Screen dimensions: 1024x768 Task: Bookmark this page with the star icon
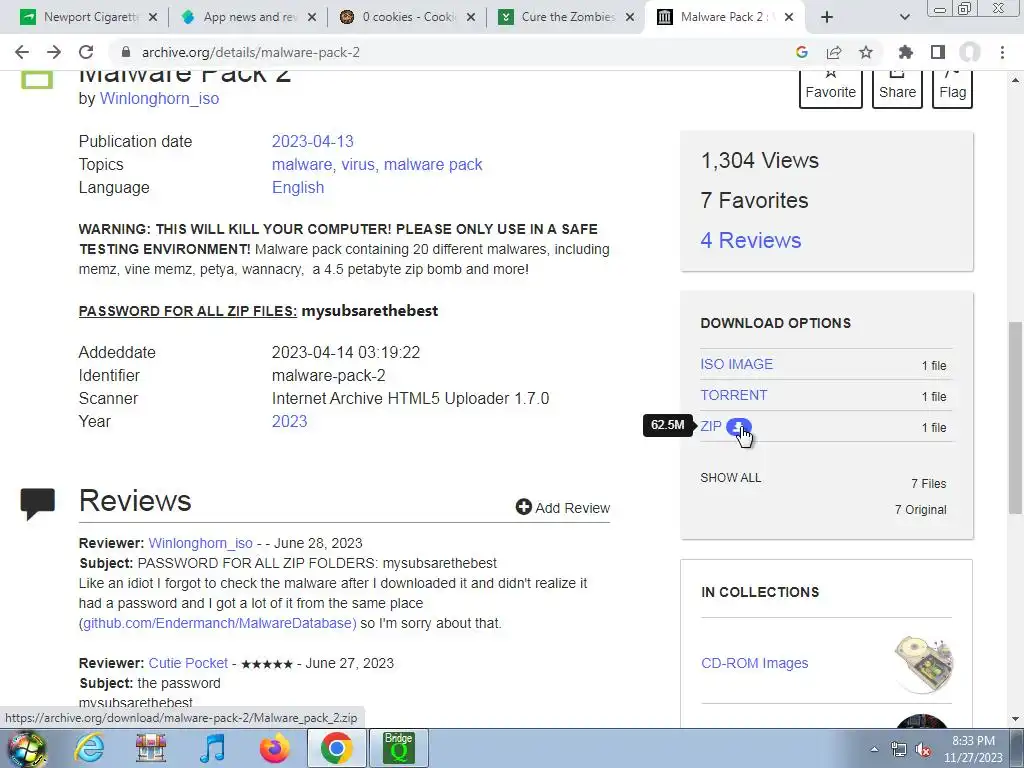[x=865, y=52]
